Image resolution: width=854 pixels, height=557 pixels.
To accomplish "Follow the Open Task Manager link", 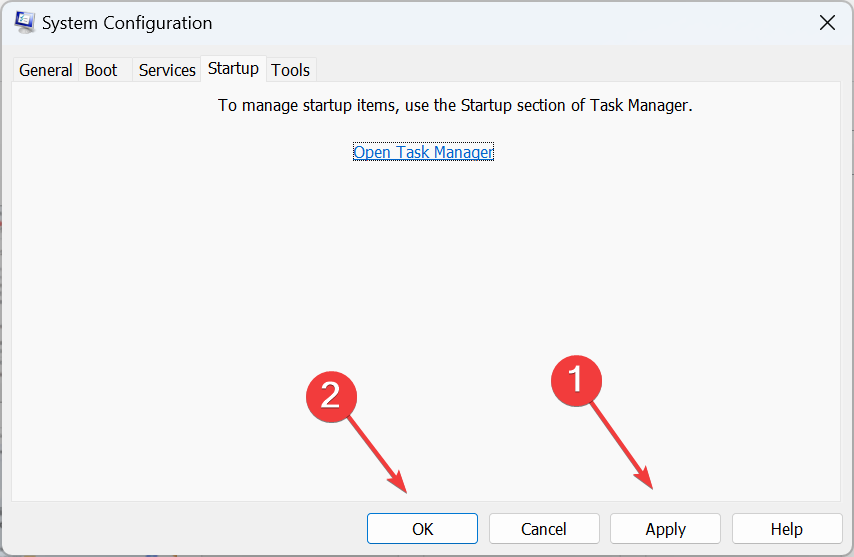I will [x=423, y=152].
